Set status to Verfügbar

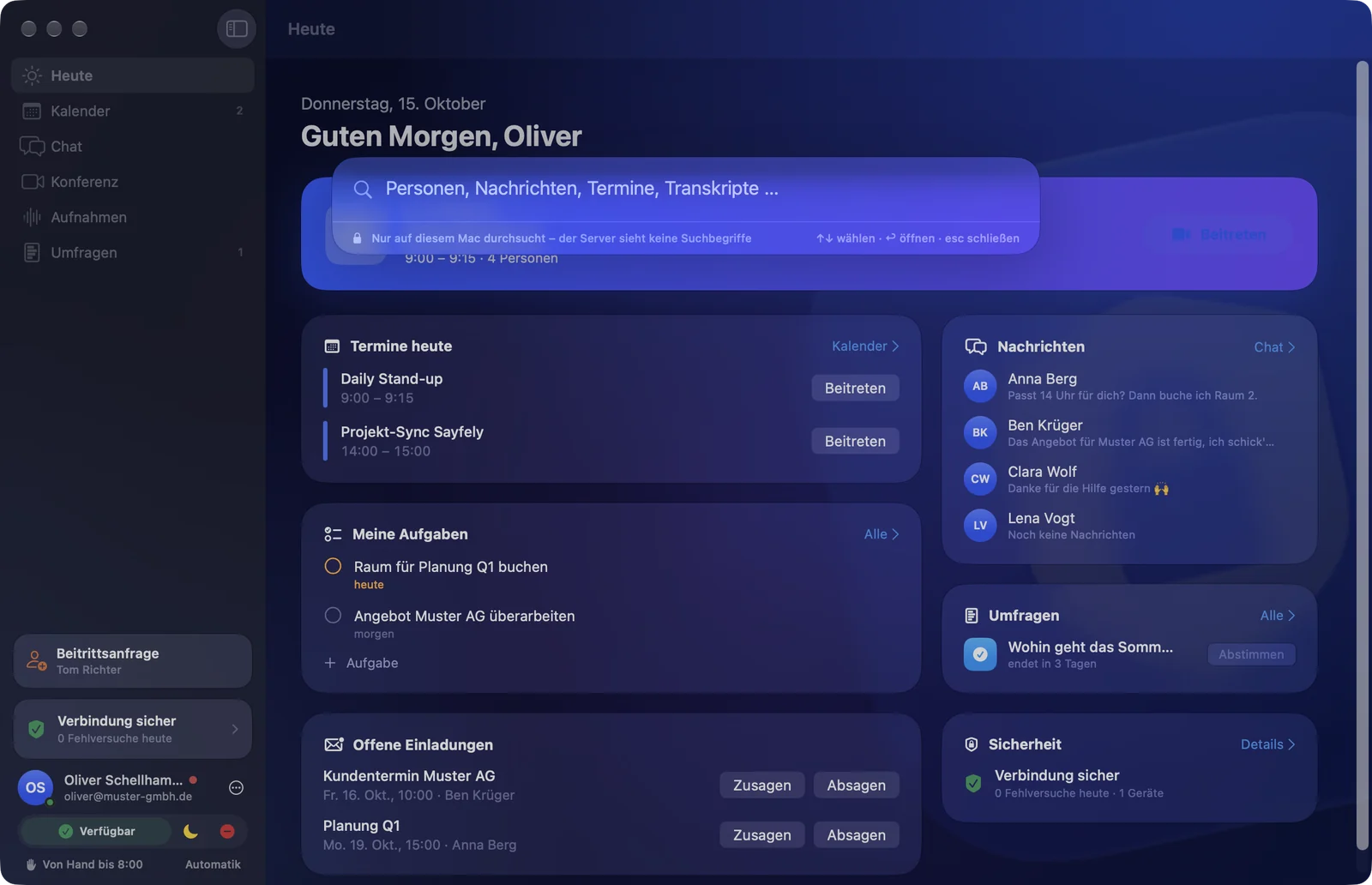pos(96,831)
